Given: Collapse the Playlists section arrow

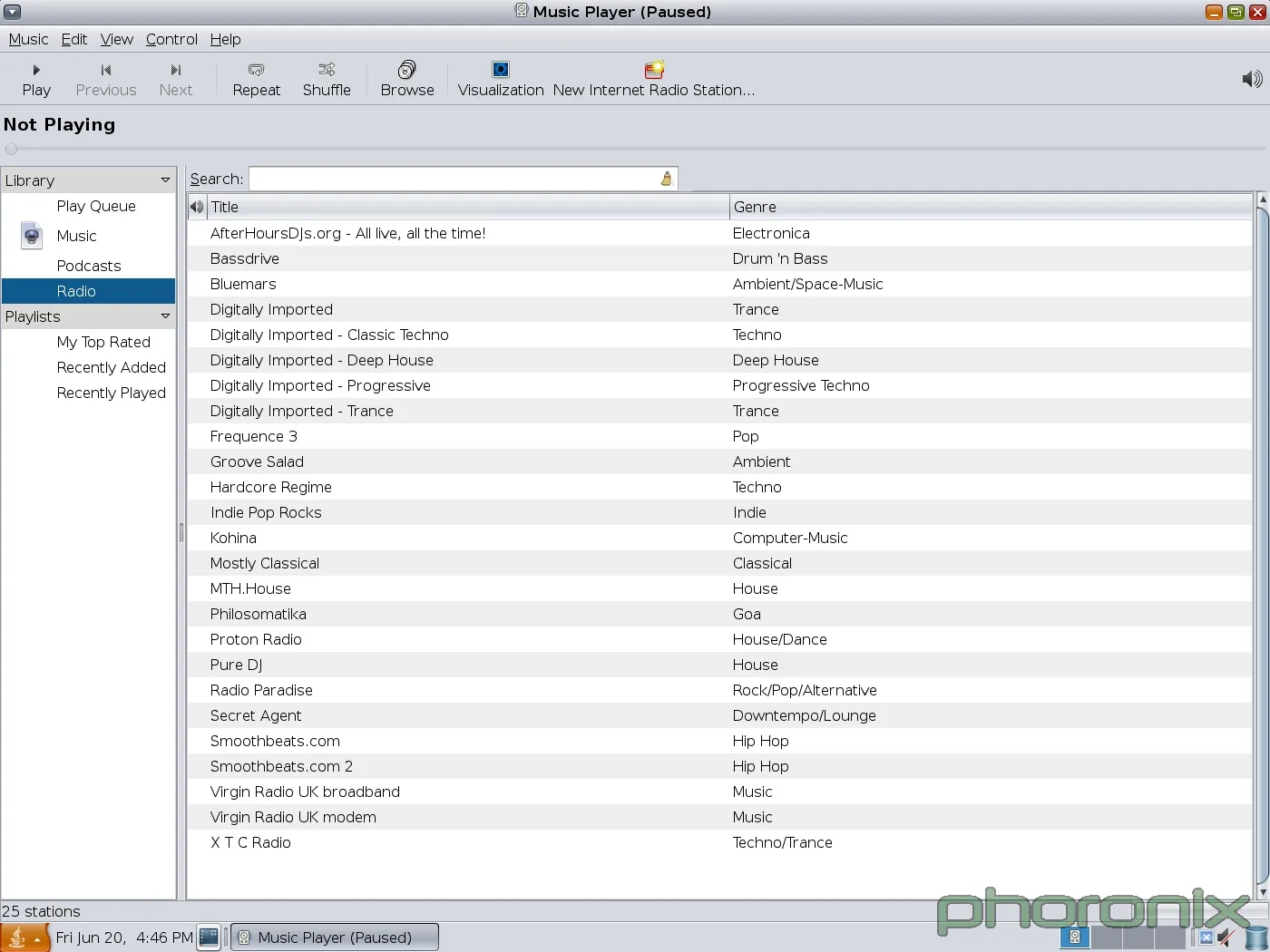Looking at the screenshot, I should [x=165, y=316].
